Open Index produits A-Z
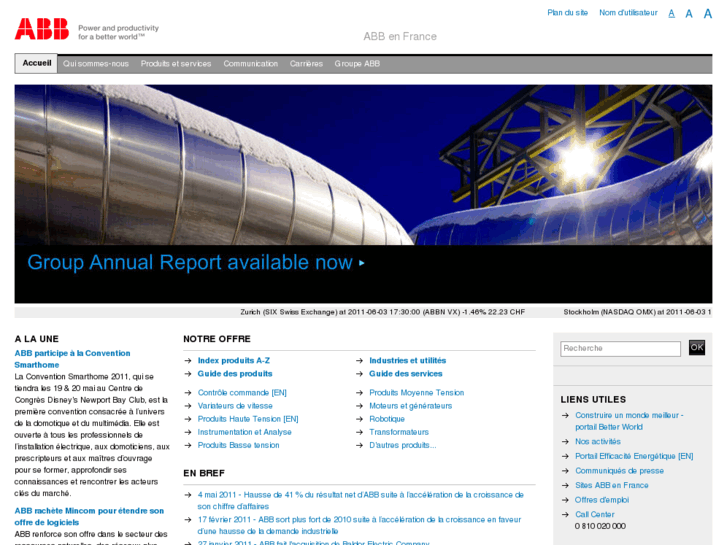 point(234,360)
